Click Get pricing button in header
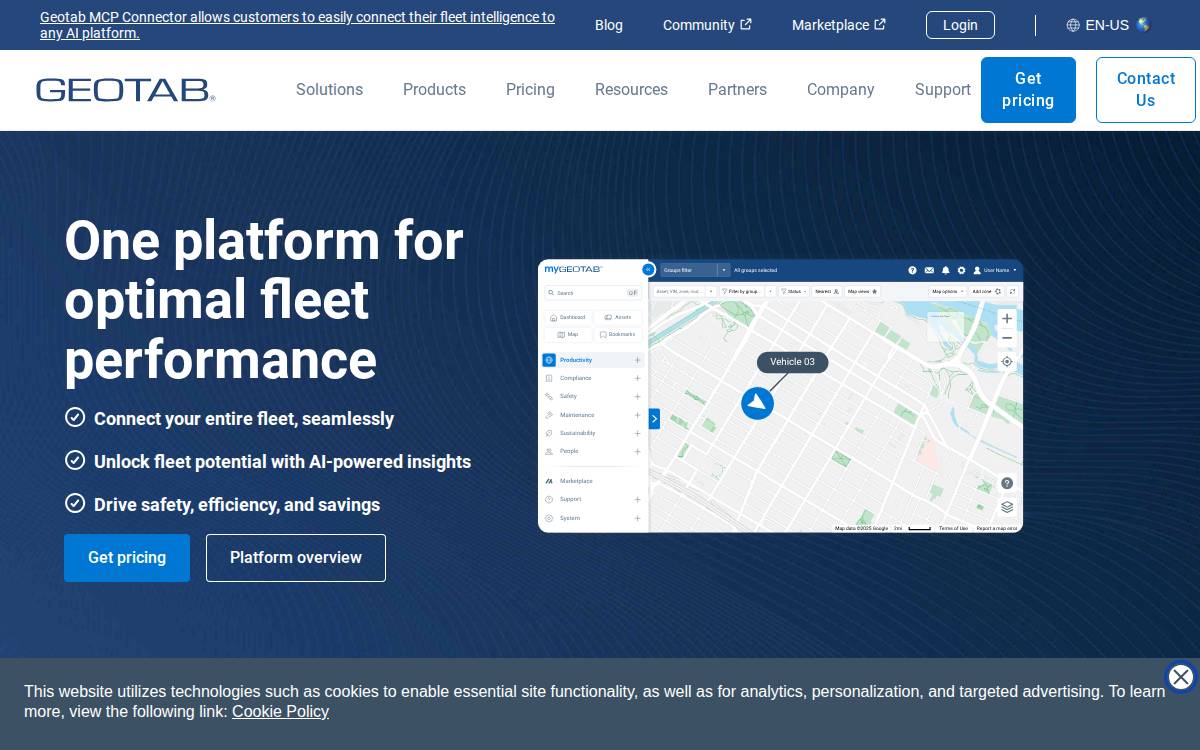The image size is (1200, 750). [1028, 90]
